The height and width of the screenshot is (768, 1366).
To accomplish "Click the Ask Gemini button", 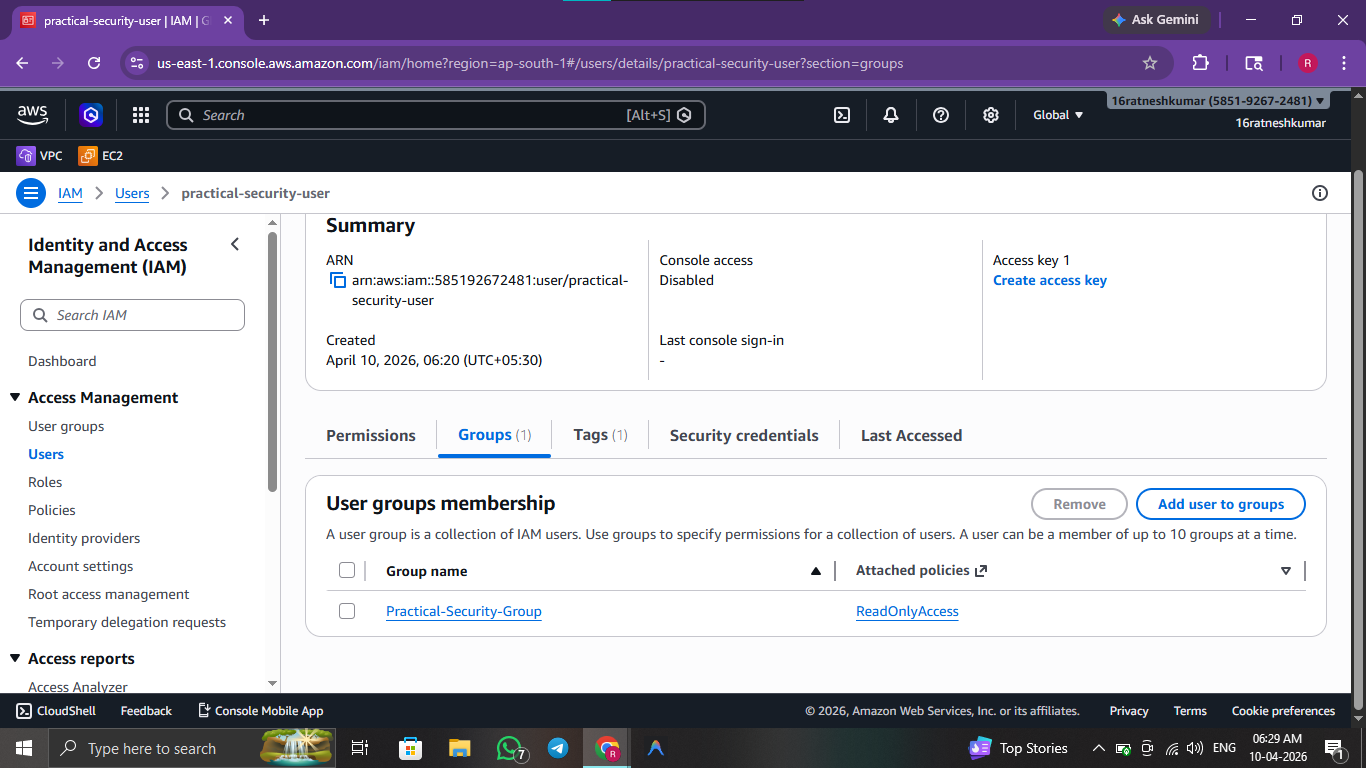I will (1157, 20).
